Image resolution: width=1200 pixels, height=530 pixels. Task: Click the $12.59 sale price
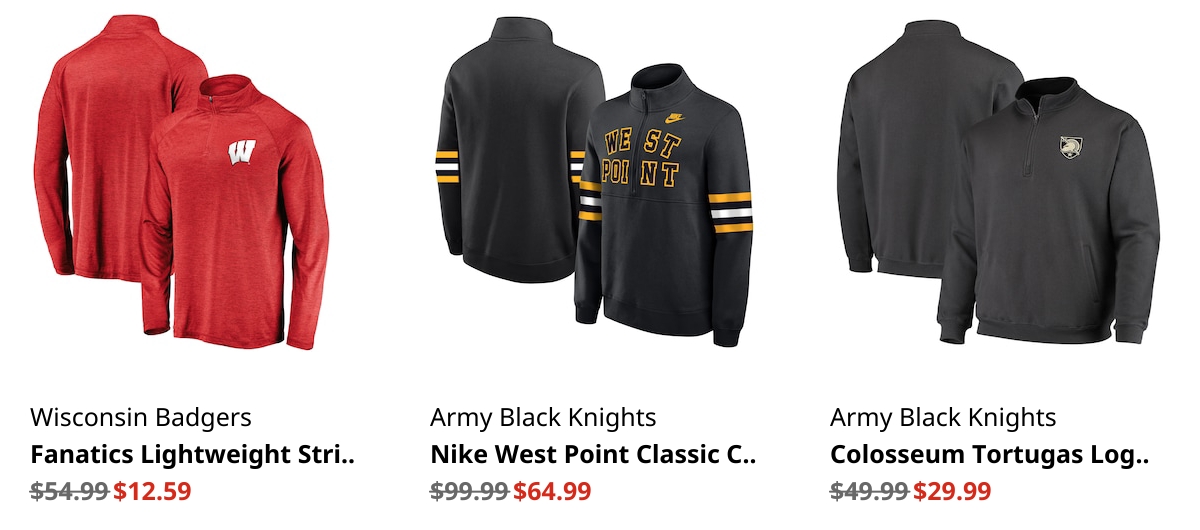click(x=152, y=492)
